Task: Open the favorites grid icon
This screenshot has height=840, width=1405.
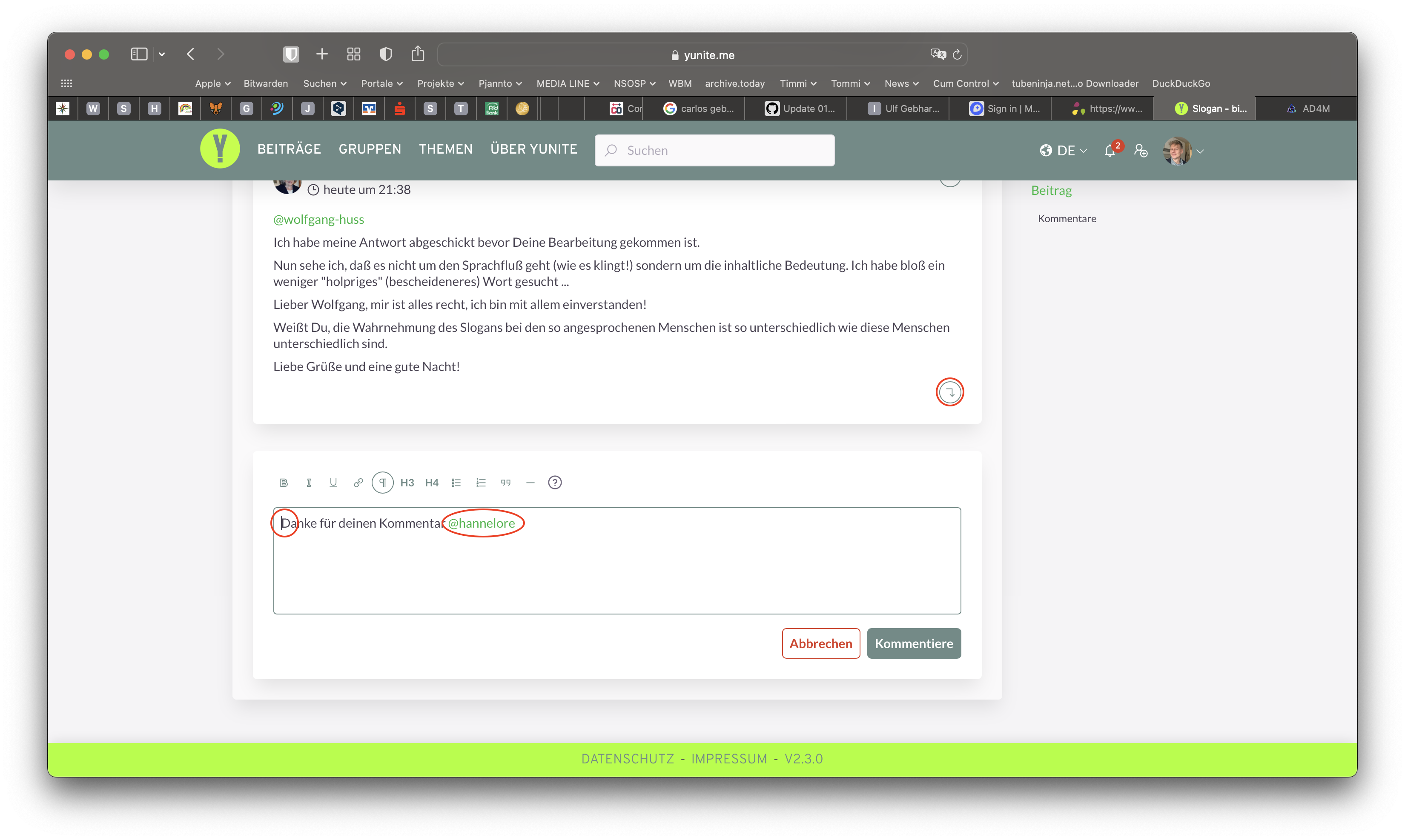Action: [66, 83]
